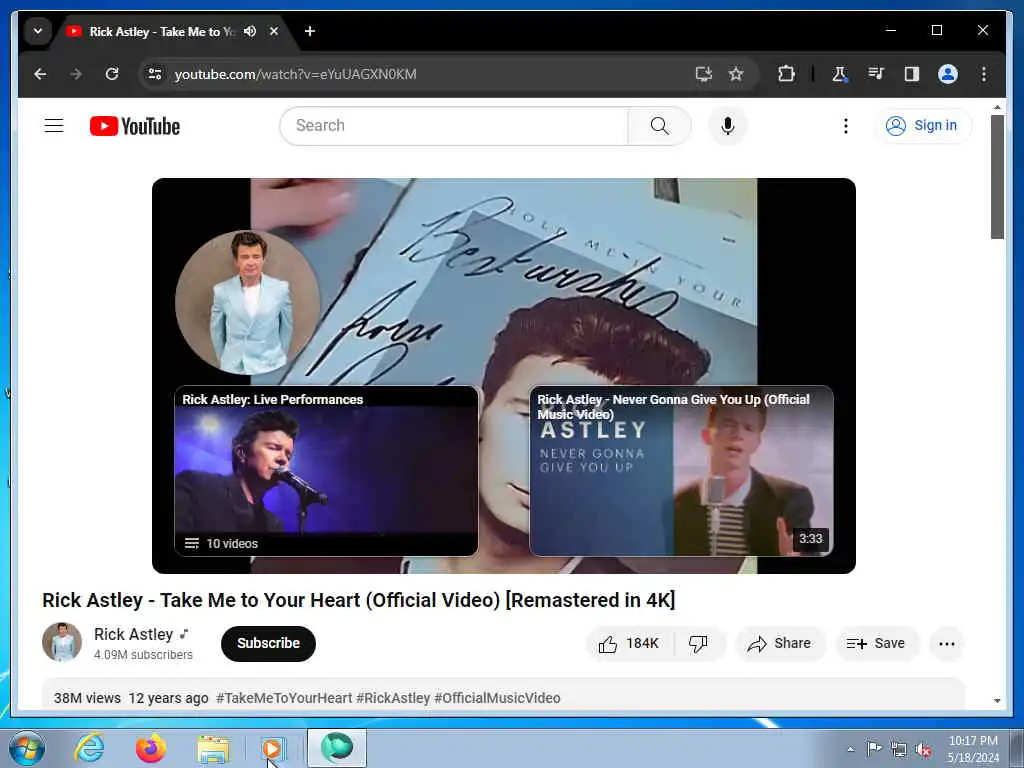The height and width of the screenshot is (768, 1024).
Task: Sign in to YouTube
Action: coord(922,125)
